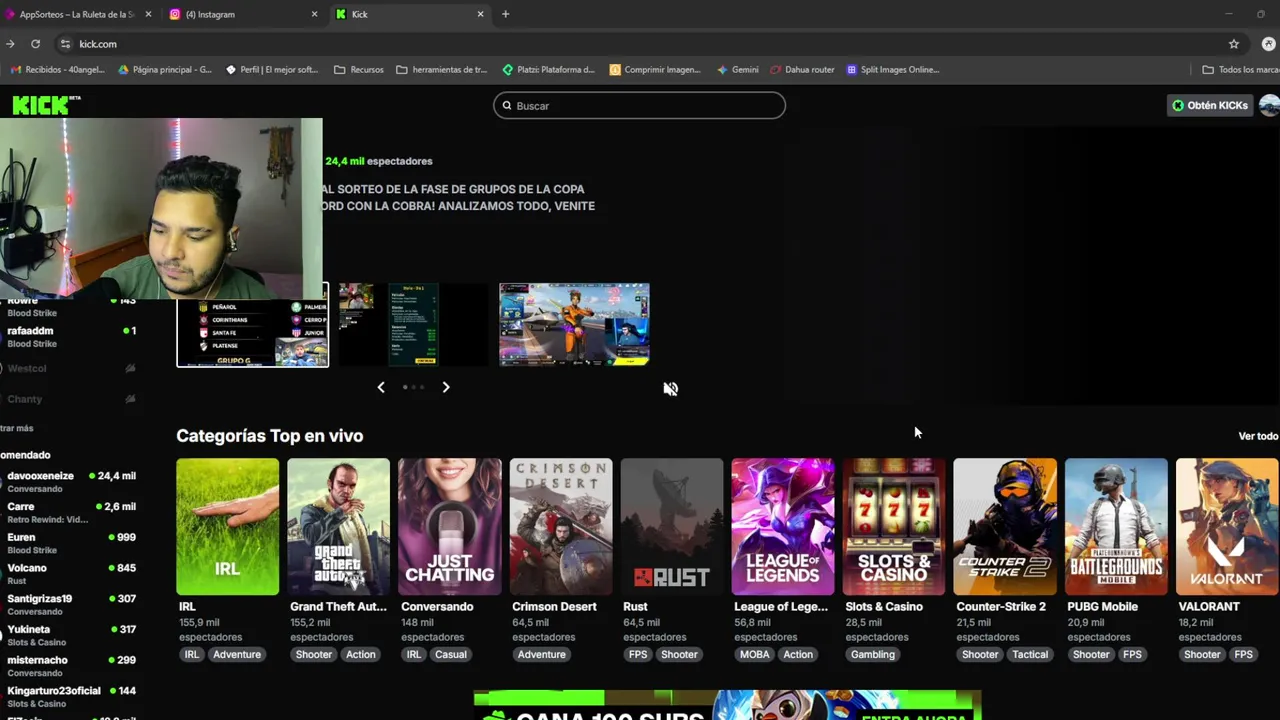Viewport: 1280px width, 720px height.
Task: Open Rust category thumbnail
Action: 671,527
